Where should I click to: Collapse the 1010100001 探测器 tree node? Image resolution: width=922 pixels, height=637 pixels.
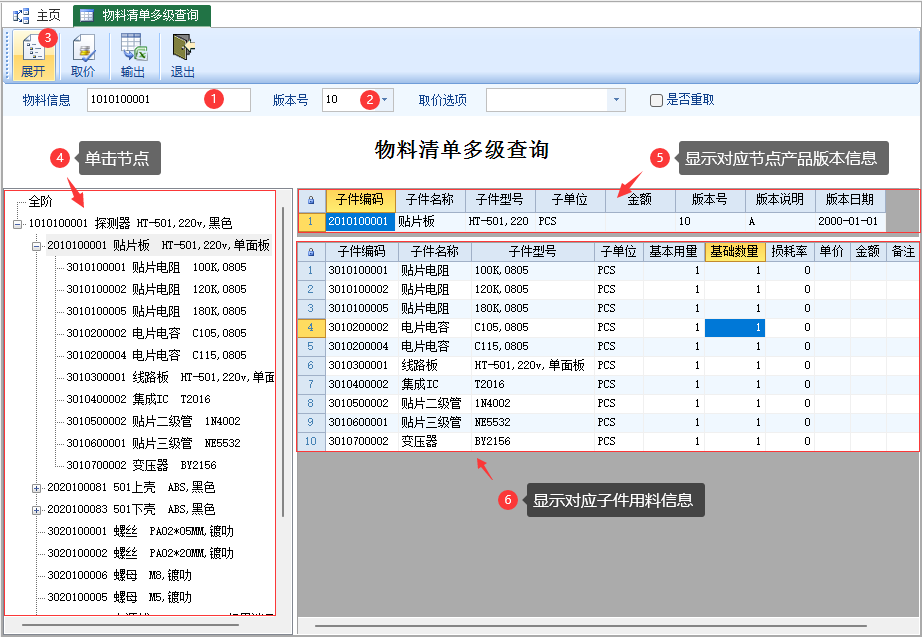(18, 224)
